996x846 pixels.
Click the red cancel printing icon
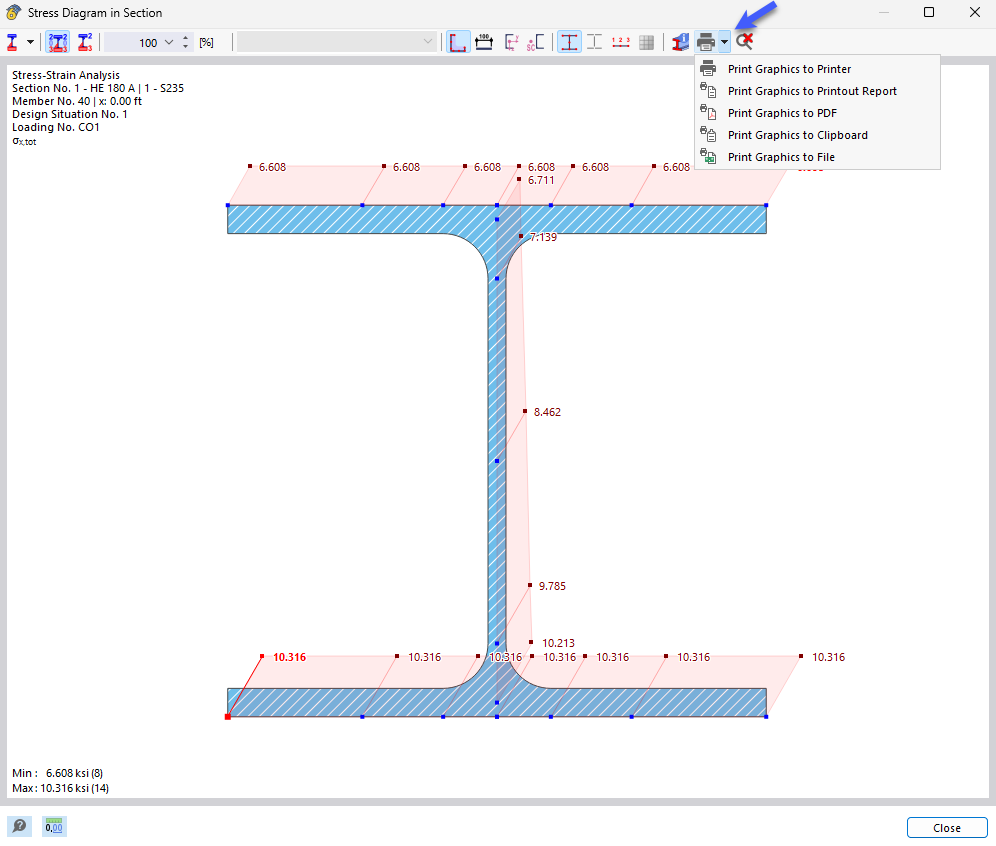pyautogui.click(x=743, y=42)
